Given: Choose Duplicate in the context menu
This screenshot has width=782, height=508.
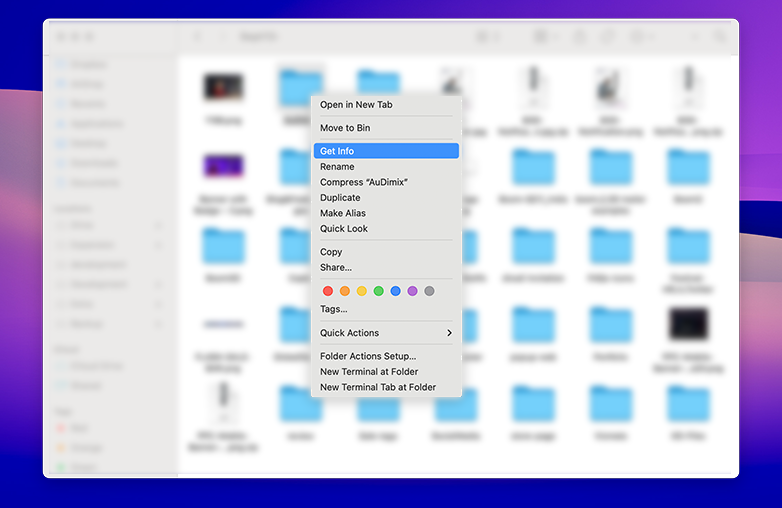Looking at the screenshot, I should tap(386, 197).
